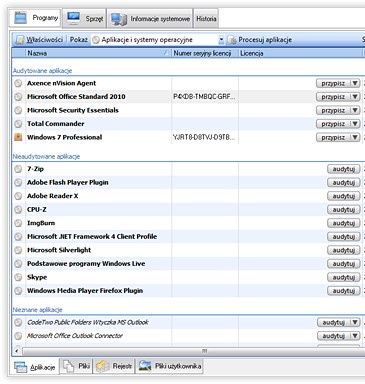Click audytuj for CPU-Z

(344, 210)
